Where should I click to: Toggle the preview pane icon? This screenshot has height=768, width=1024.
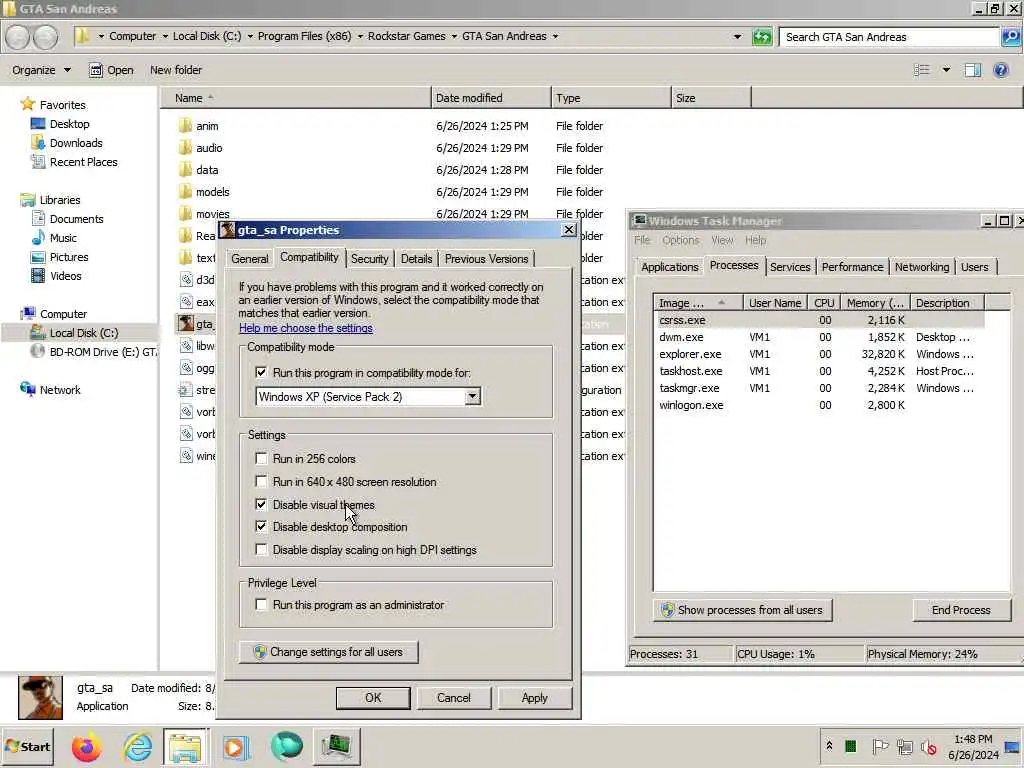coord(972,70)
